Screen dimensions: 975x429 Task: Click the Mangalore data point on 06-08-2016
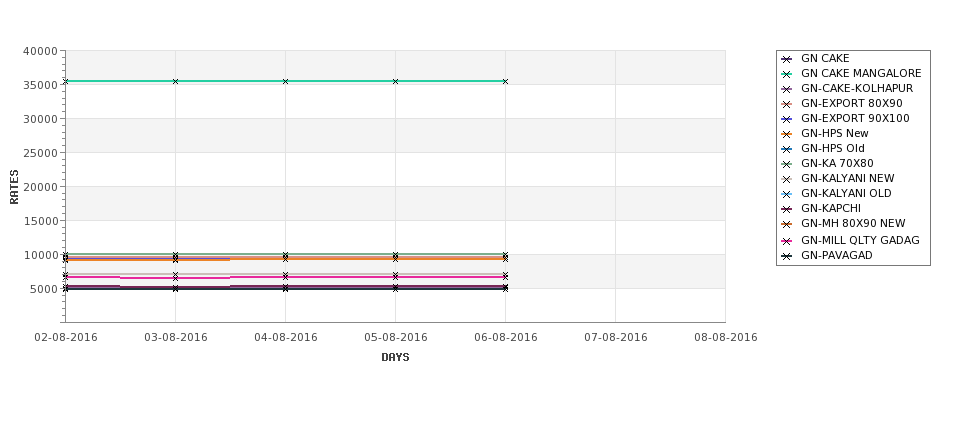(x=506, y=81)
